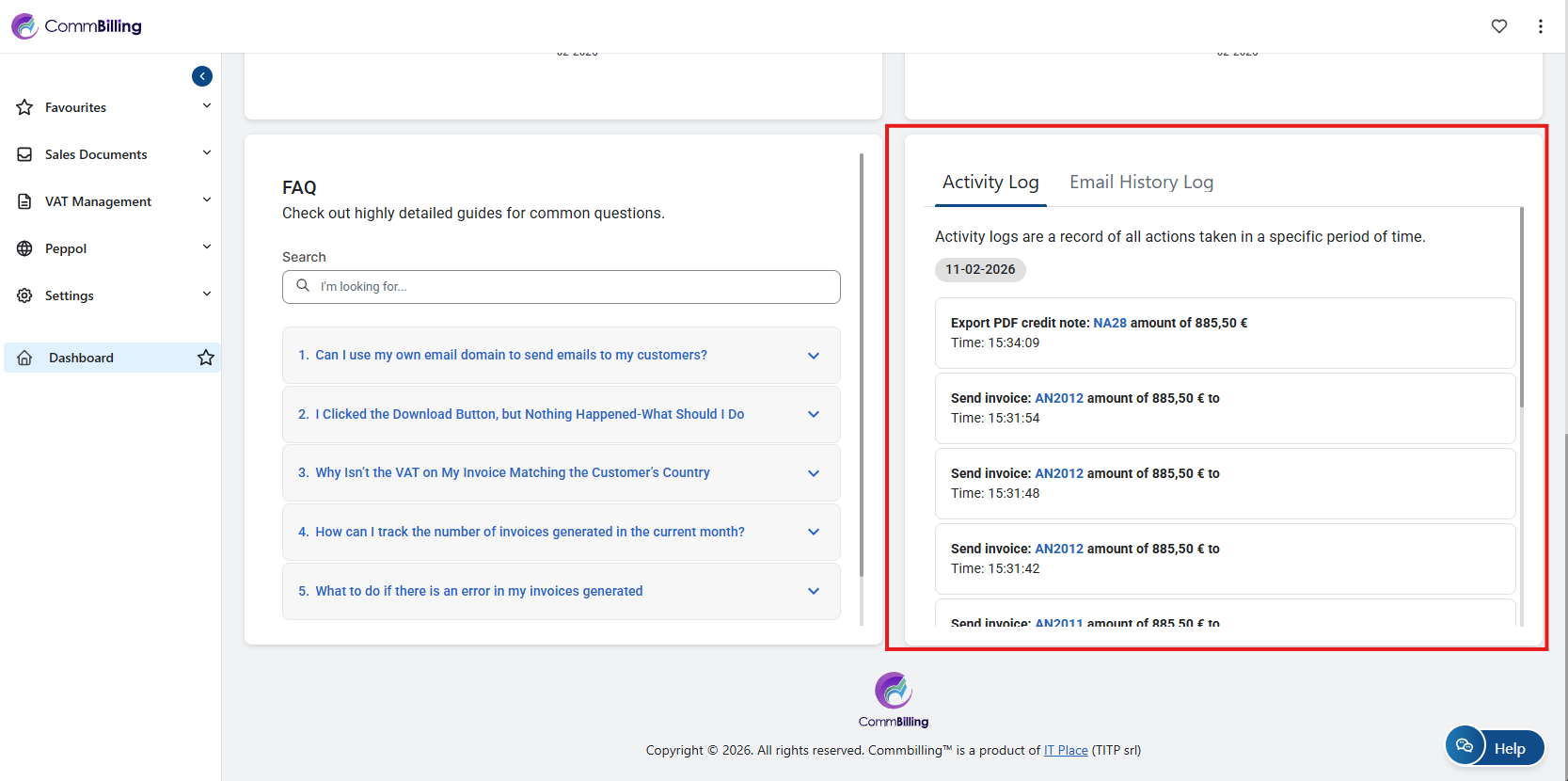Click the Settings gear icon

coord(25,295)
